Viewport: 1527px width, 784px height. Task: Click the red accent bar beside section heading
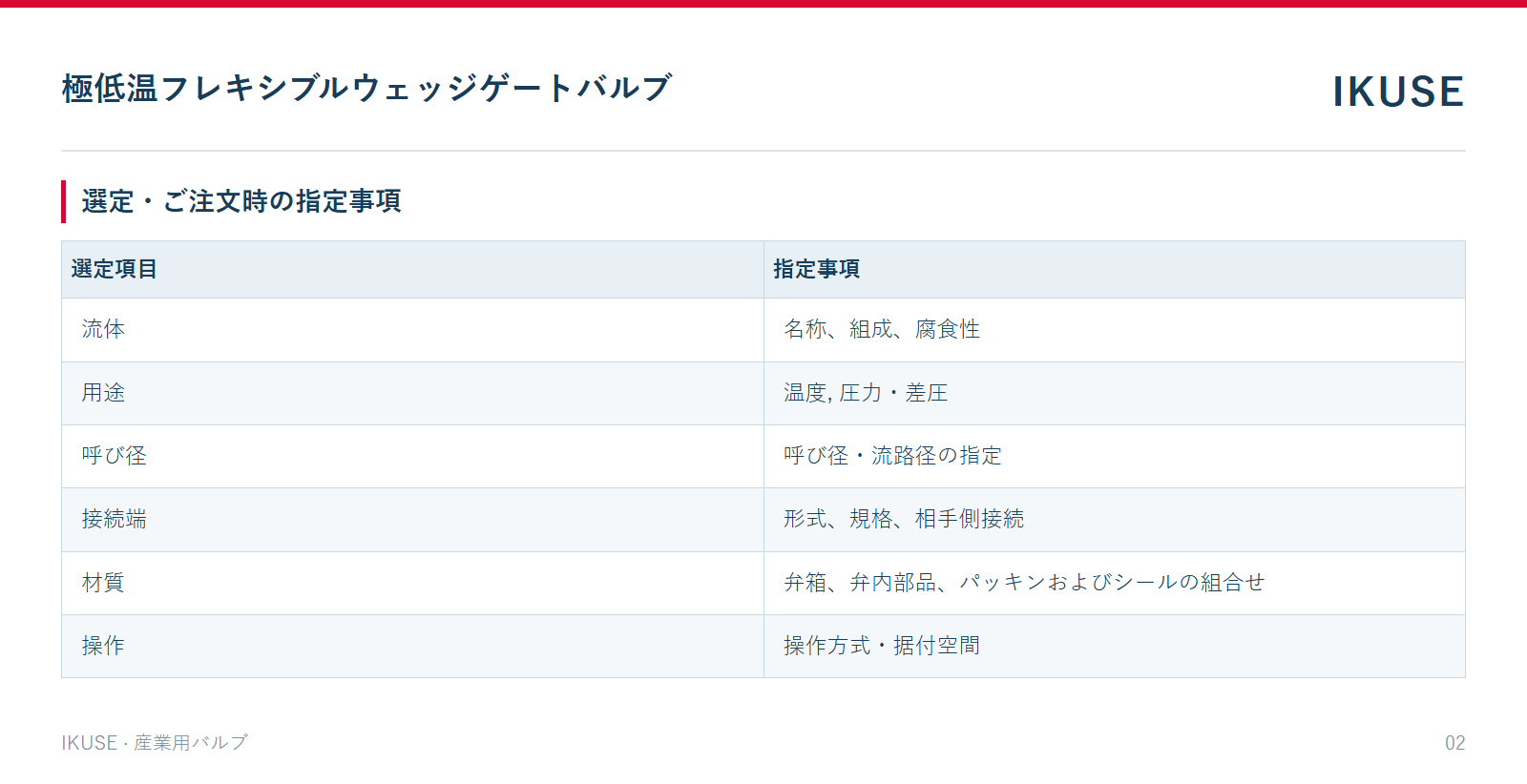(64, 201)
